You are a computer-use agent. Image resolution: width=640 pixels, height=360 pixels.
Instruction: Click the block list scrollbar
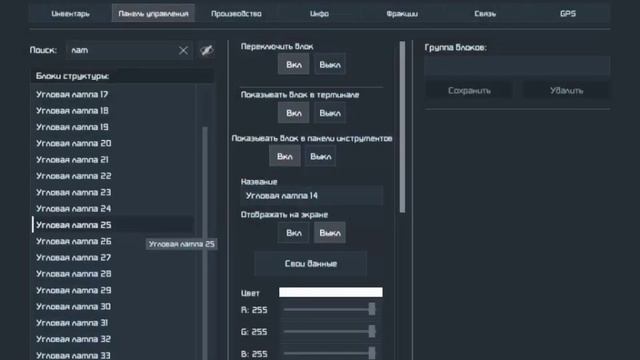(205, 243)
